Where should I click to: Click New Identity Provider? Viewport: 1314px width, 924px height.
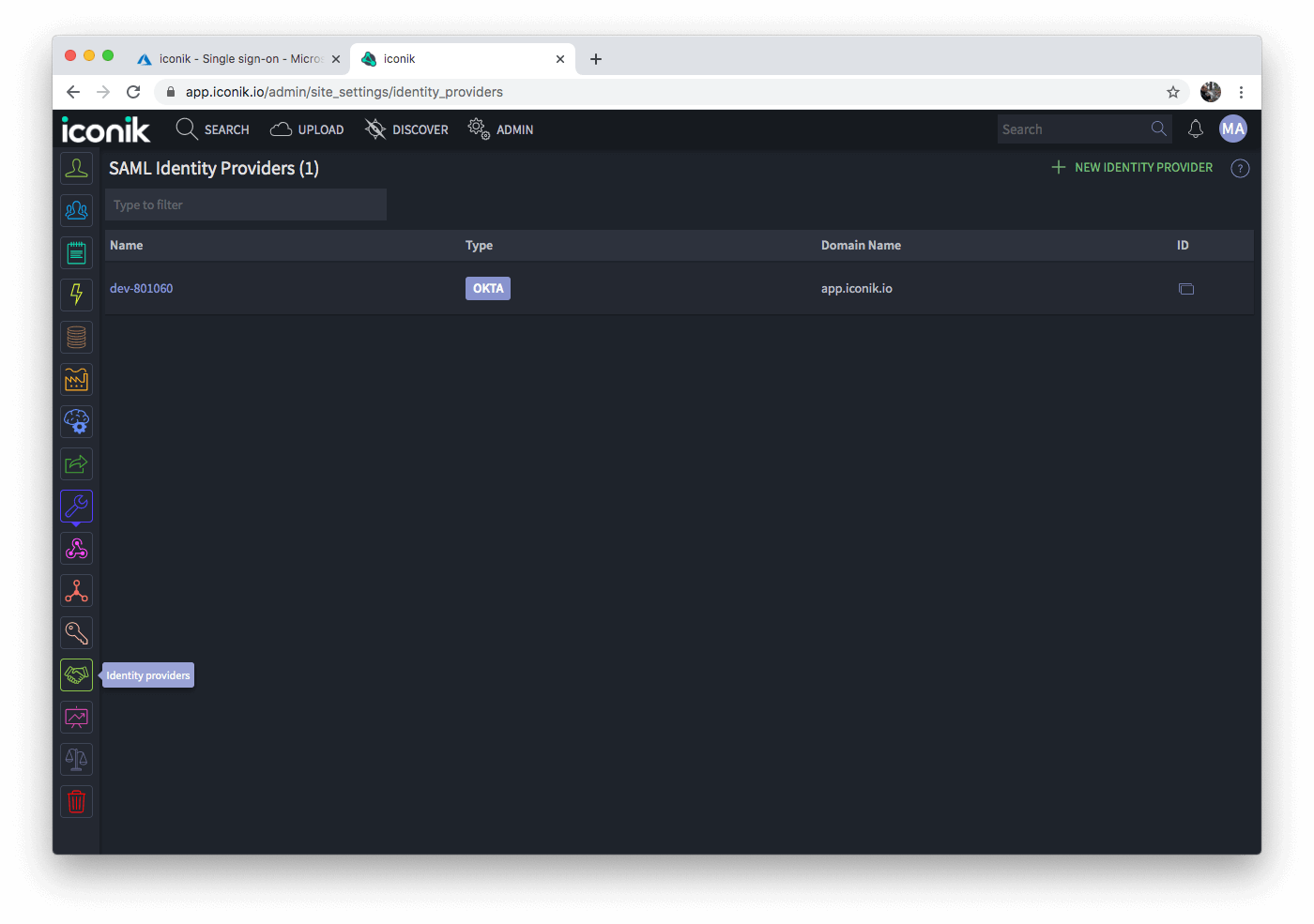(1131, 167)
